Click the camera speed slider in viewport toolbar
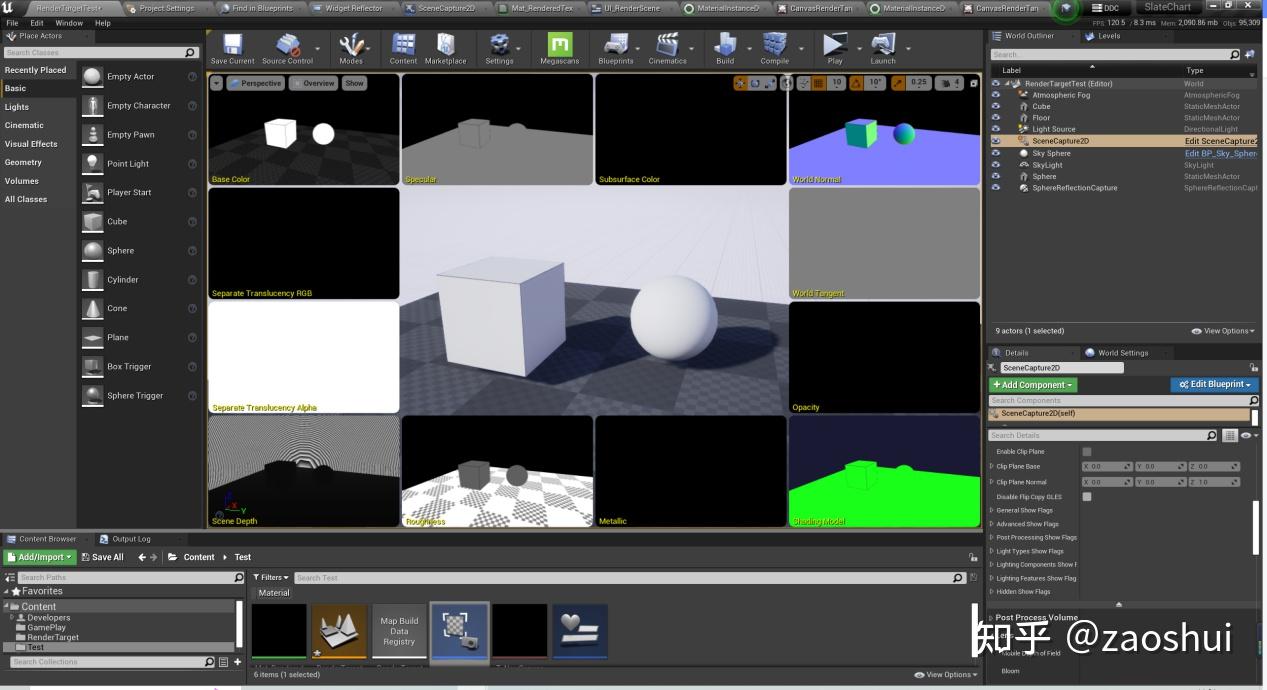The image size is (1267, 690). (948, 83)
